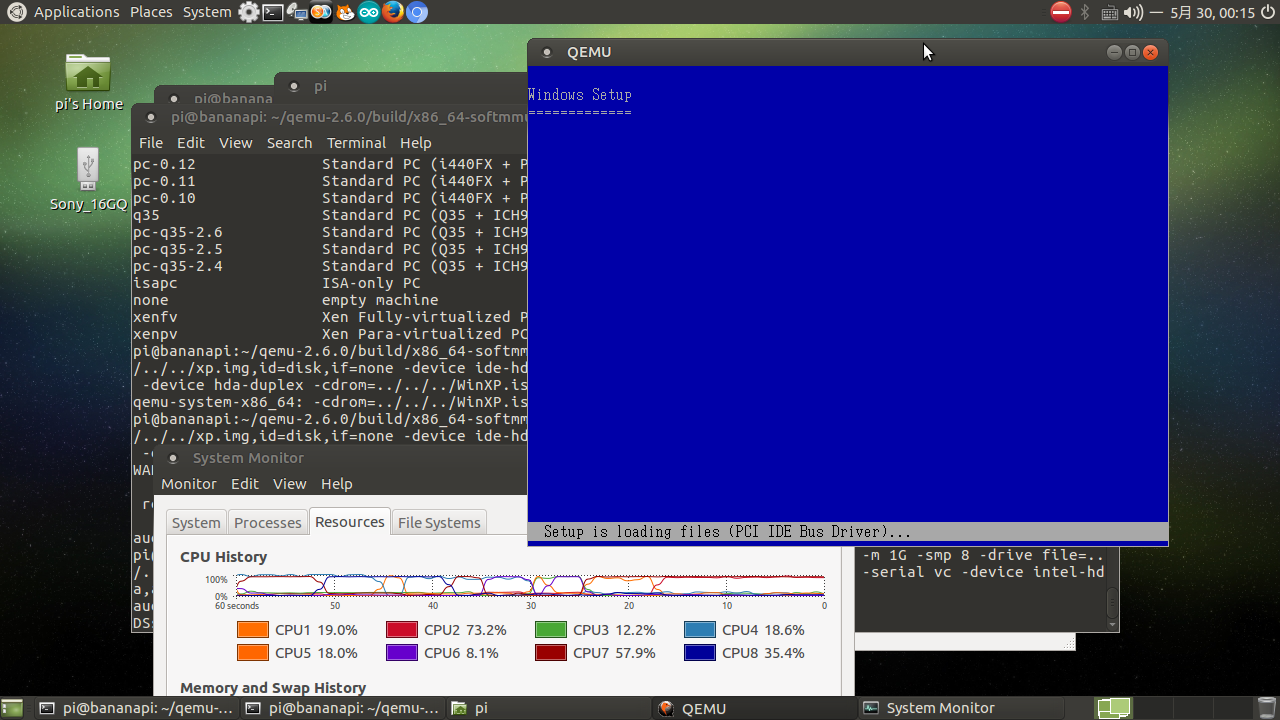Change the CPU3 green color swatch
This screenshot has width=1280, height=720.
point(551,630)
